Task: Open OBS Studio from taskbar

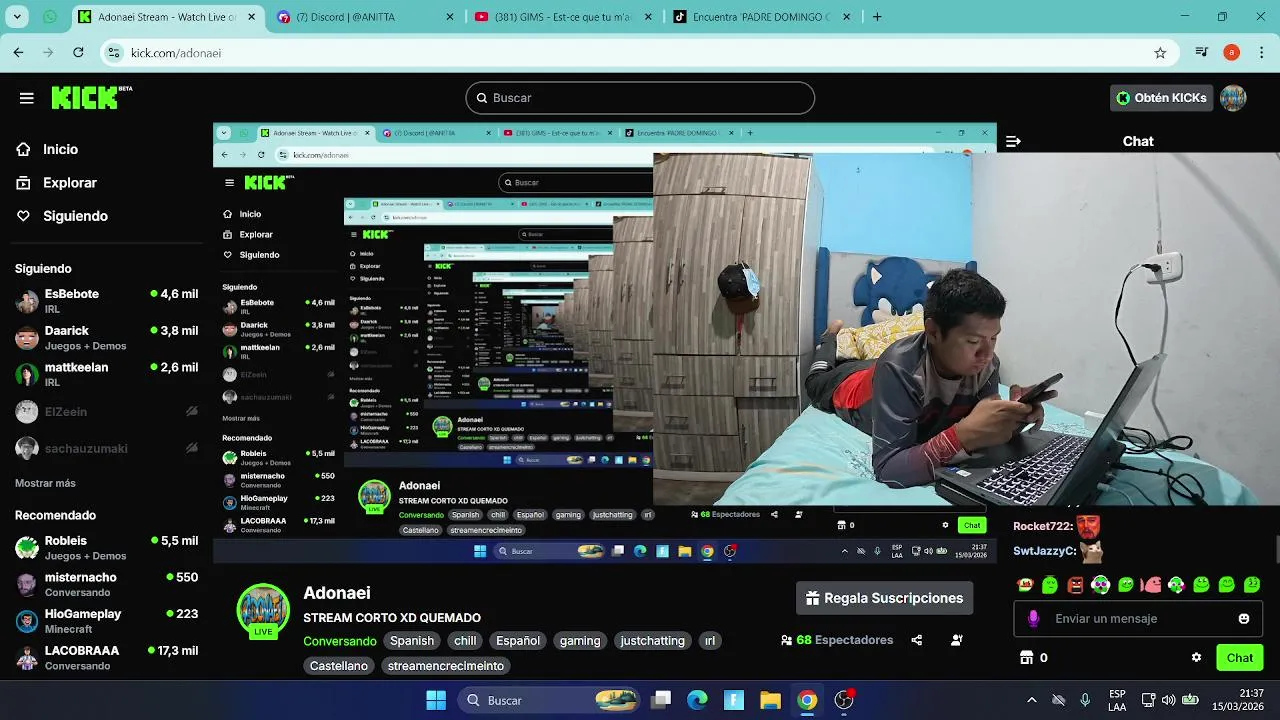Action: [844, 700]
